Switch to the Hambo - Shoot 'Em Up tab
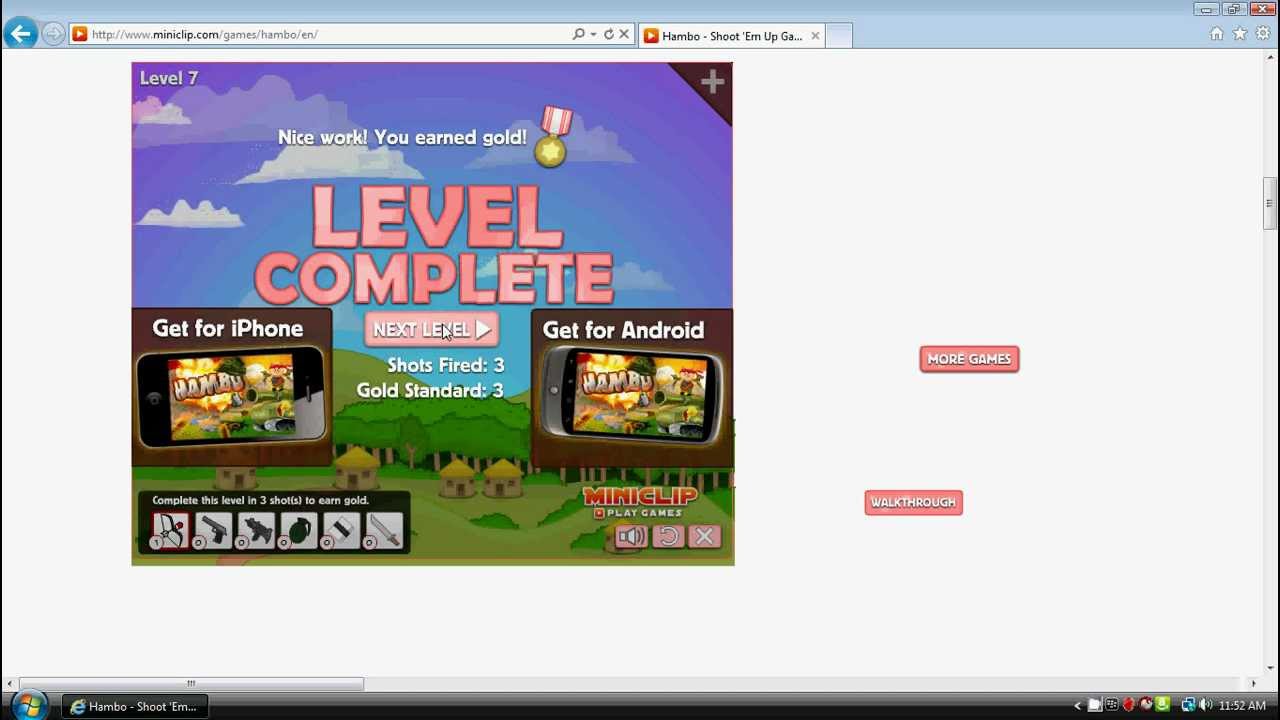Image resolution: width=1280 pixels, height=720 pixels. pos(730,36)
